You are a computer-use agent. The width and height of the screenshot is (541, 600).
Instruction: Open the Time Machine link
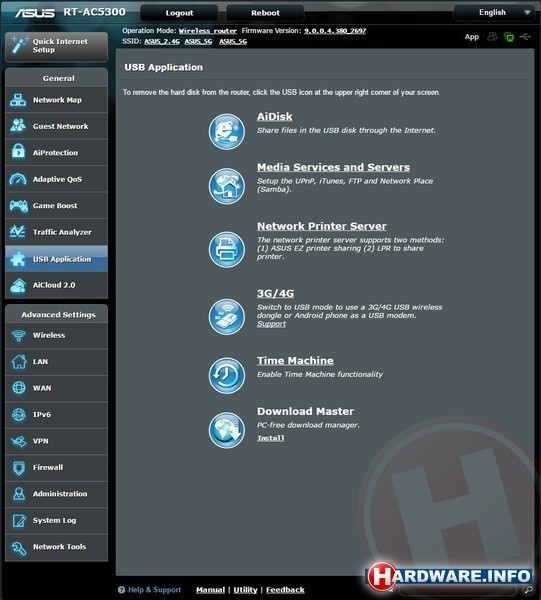(295, 360)
